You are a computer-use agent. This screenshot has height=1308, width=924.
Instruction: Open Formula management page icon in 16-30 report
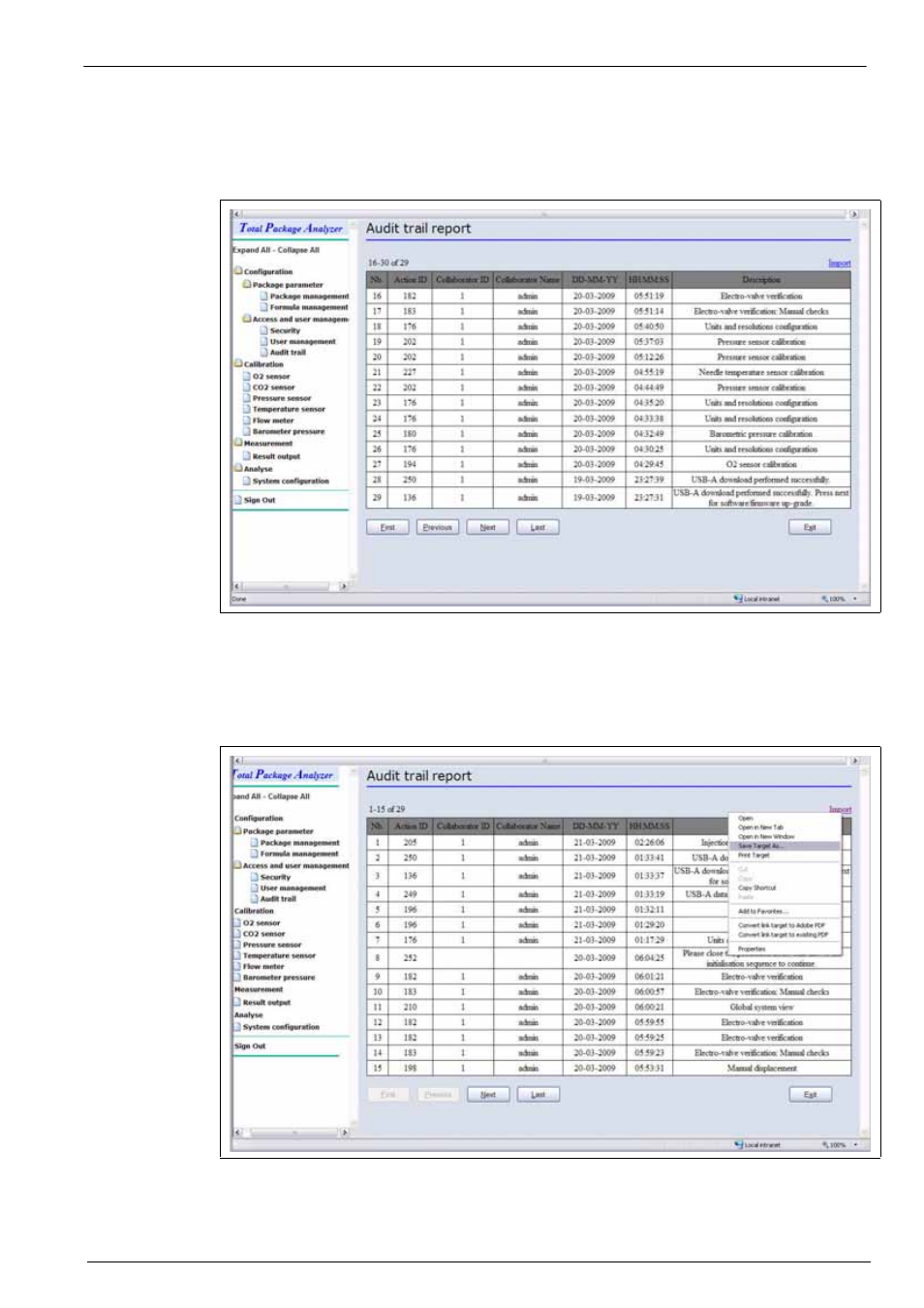point(263,307)
